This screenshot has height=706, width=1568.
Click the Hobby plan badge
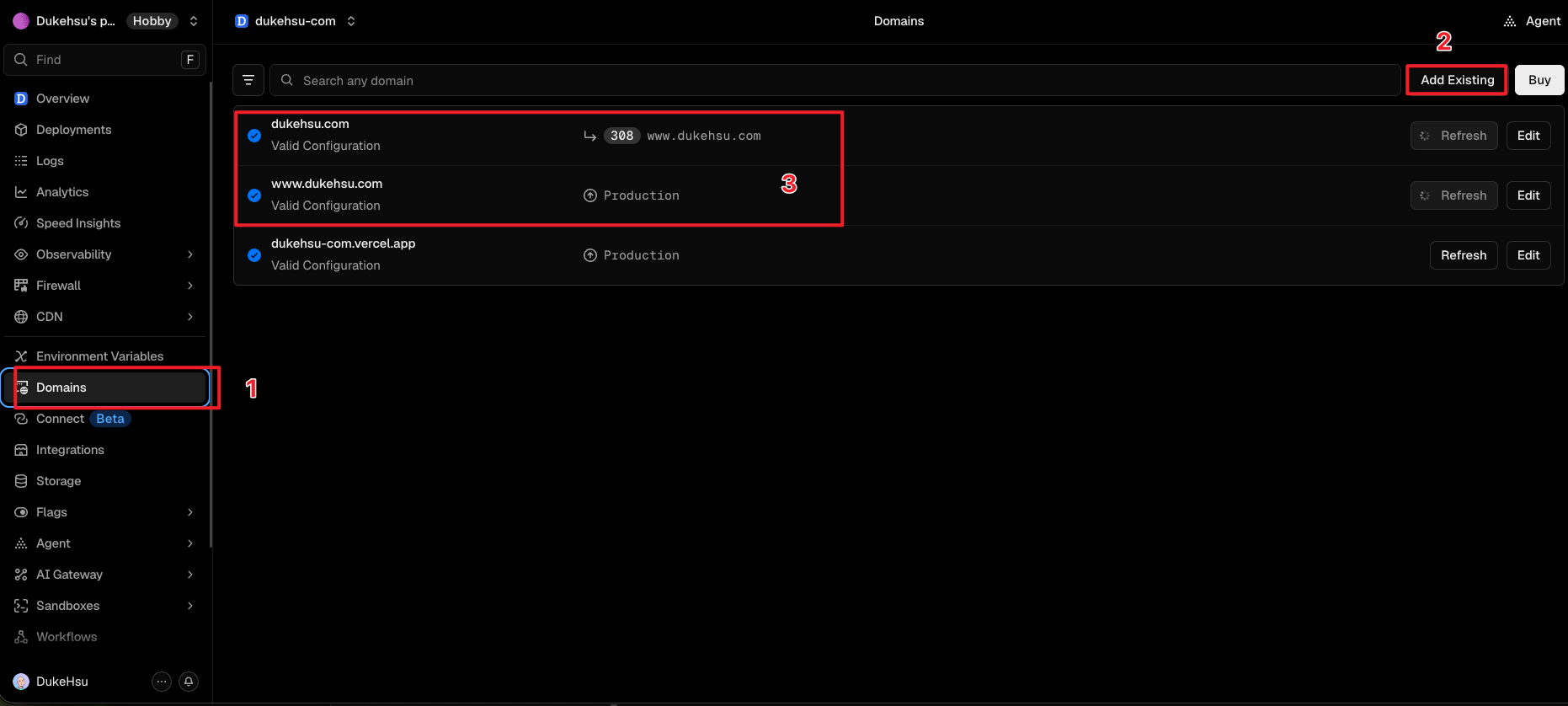[x=152, y=21]
